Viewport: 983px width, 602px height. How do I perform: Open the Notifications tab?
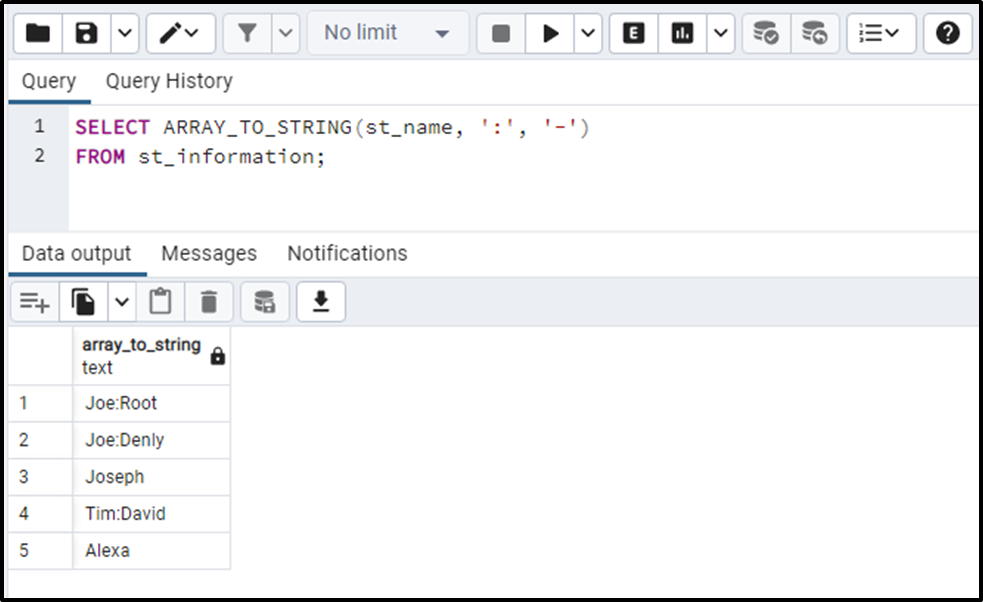coord(347,253)
